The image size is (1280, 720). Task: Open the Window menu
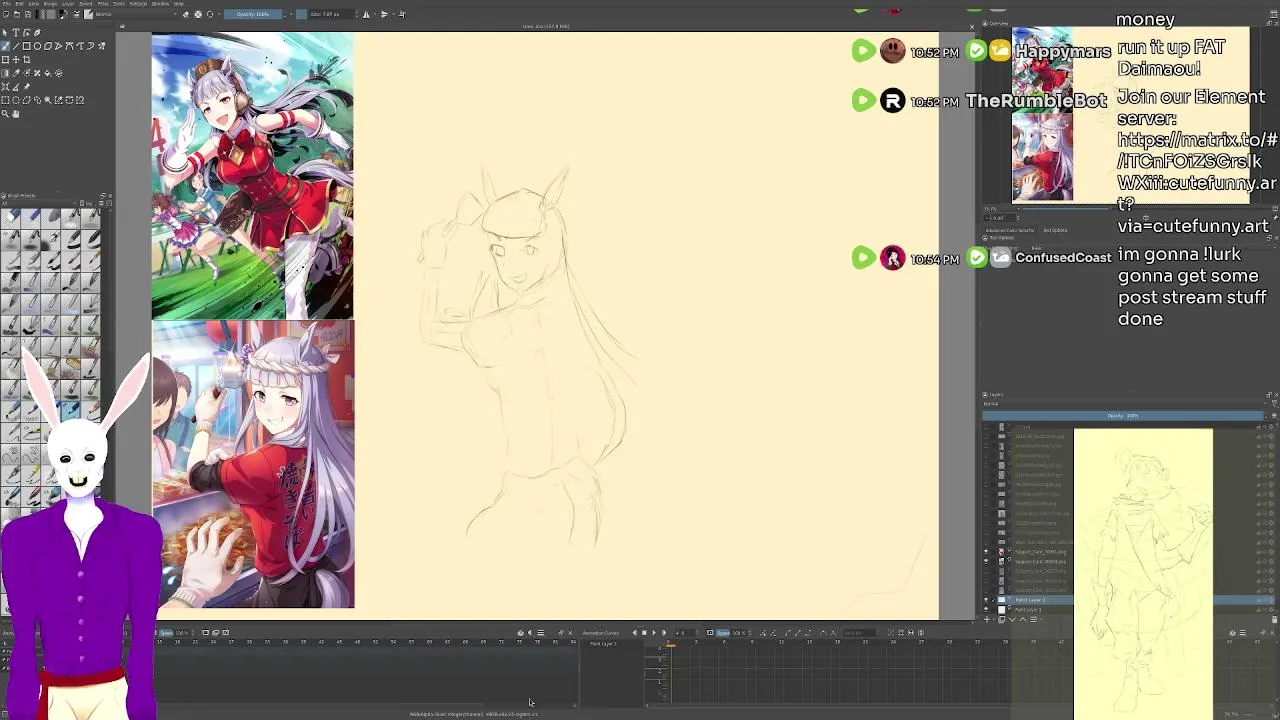160,4
